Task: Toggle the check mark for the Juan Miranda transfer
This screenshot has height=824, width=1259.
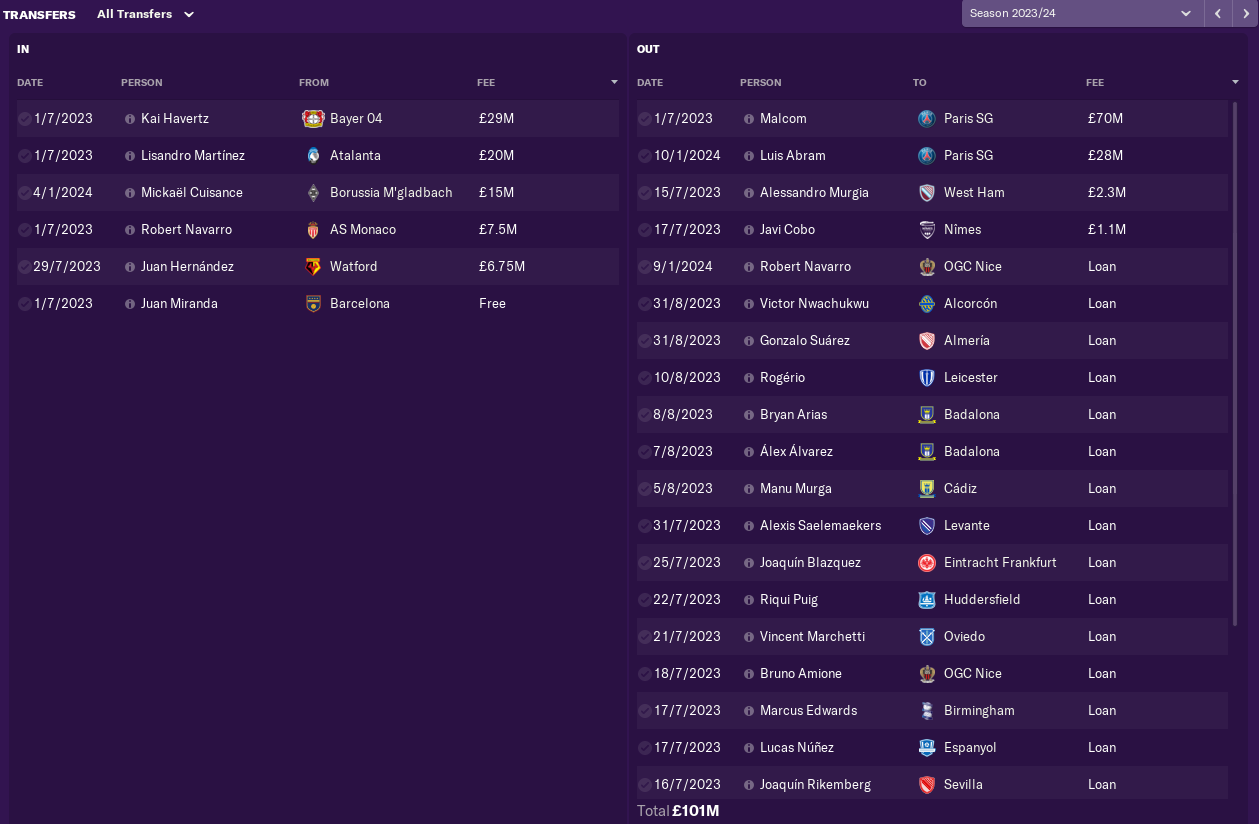Action: coord(25,304)
